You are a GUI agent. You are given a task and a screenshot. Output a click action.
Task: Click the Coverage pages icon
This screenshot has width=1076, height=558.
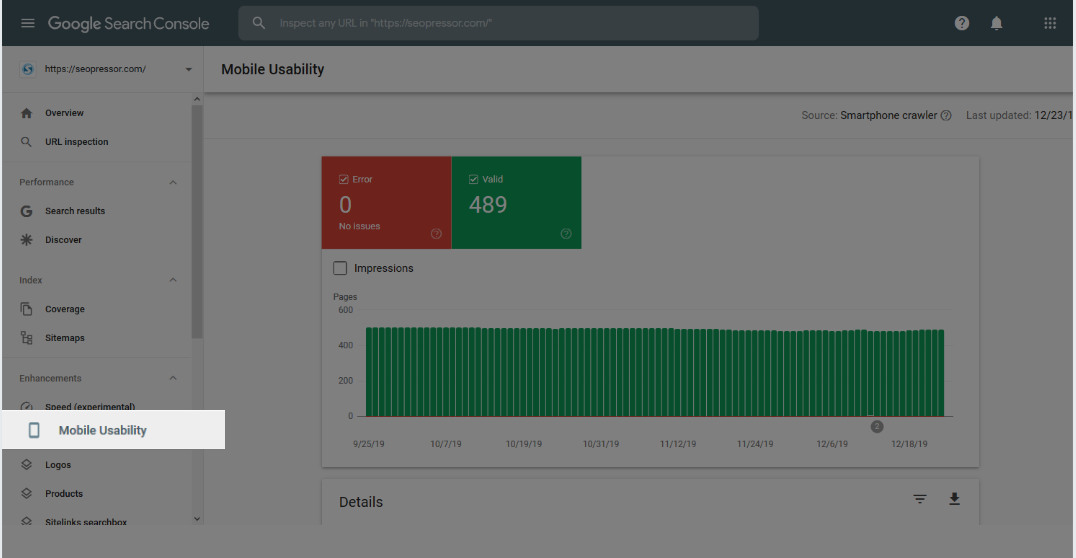pyautogui.click(x=26, y=309)
